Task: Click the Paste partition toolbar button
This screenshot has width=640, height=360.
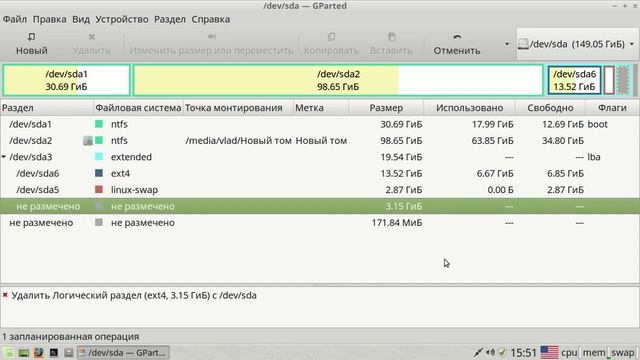Action: point(391,44)
